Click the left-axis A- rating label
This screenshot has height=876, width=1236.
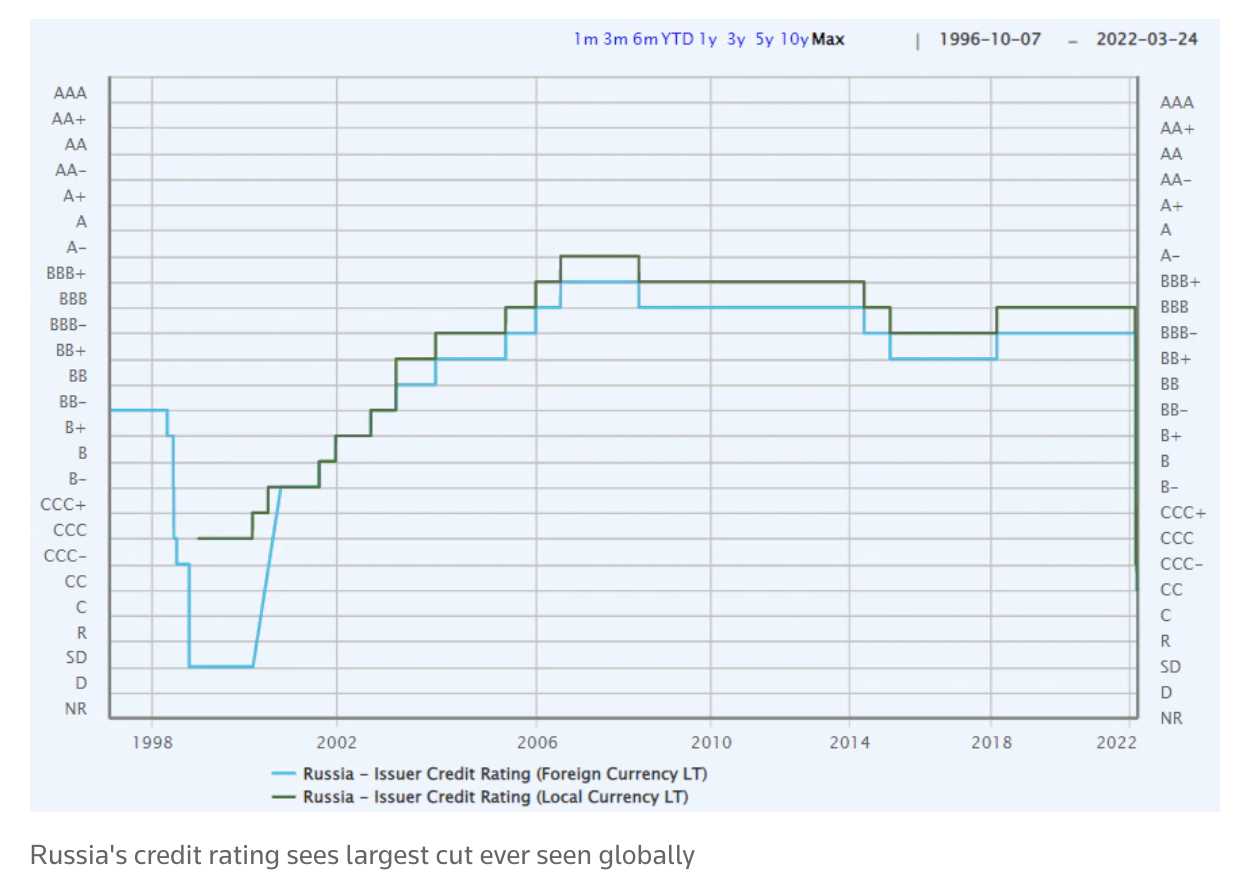(x=77, y=247)
